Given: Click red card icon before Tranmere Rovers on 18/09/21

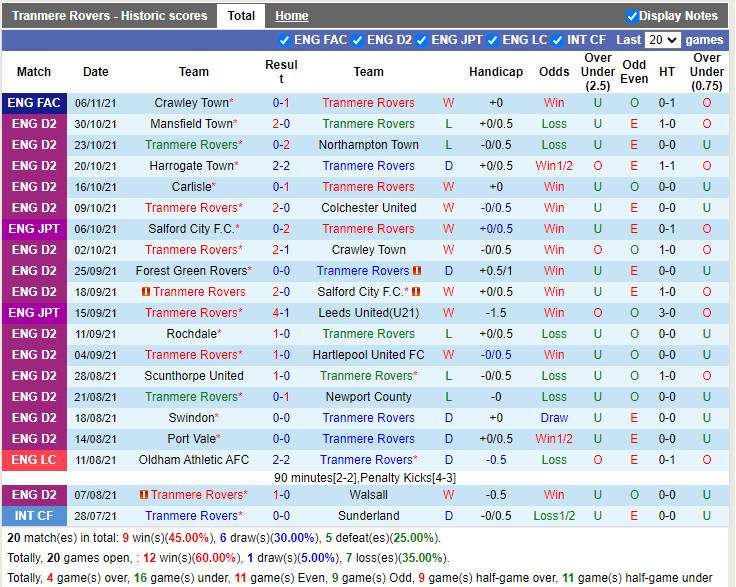Looking at the screenshot, I should pyautogui.click(x=146, y=292).
